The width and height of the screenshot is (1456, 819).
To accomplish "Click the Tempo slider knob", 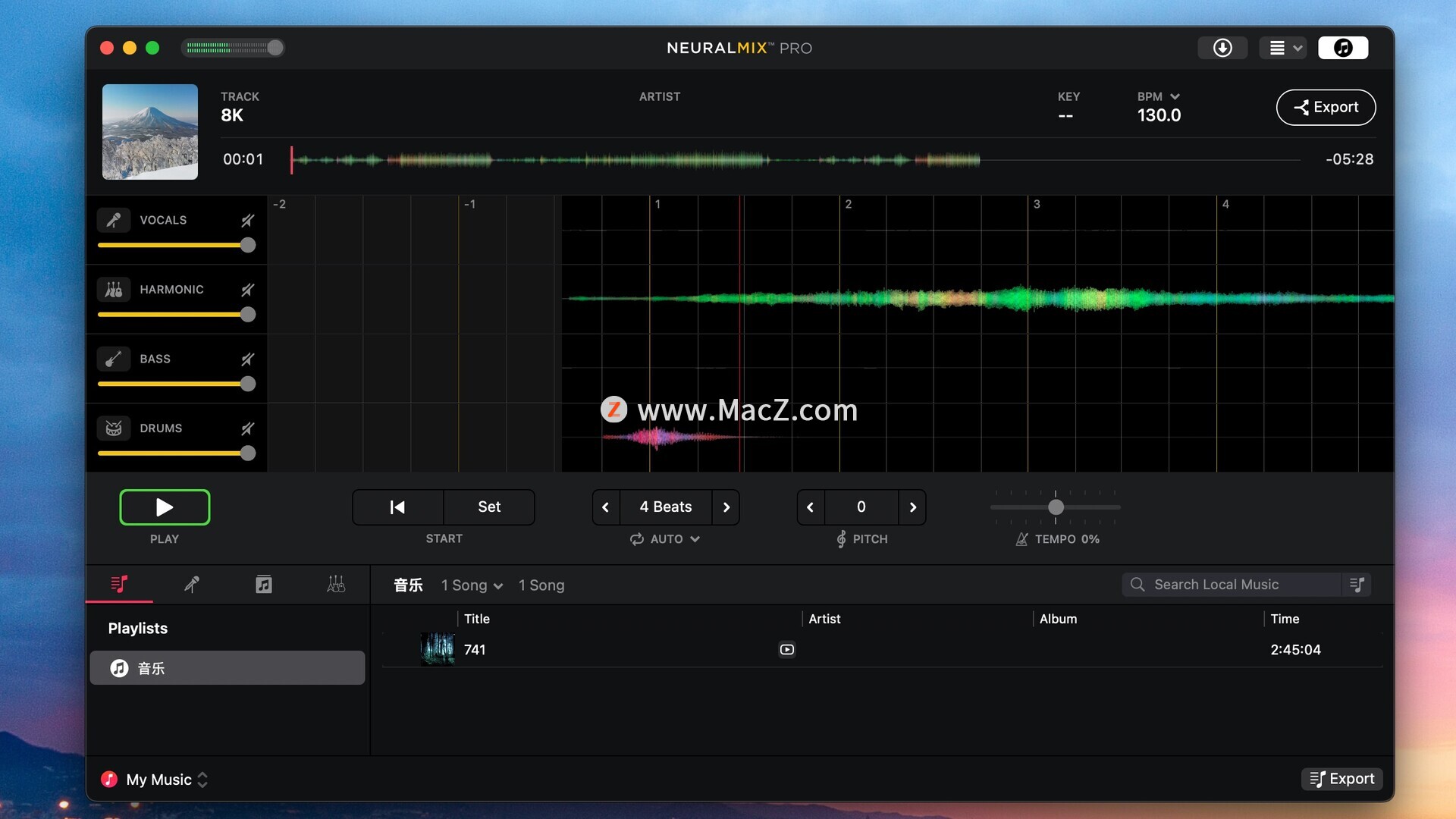I will click(1056, 507).
